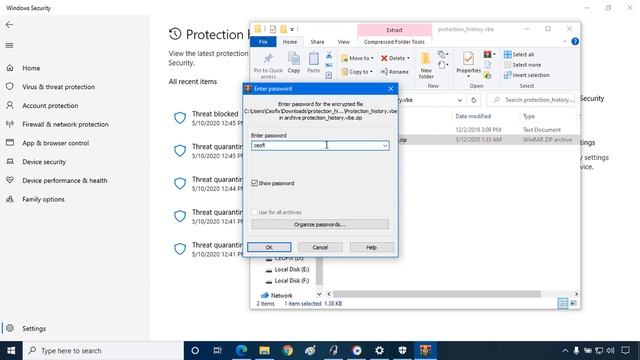640x360 pixels.
Task: Cancel the Enter password dialog
Action: tap(320, 247)
